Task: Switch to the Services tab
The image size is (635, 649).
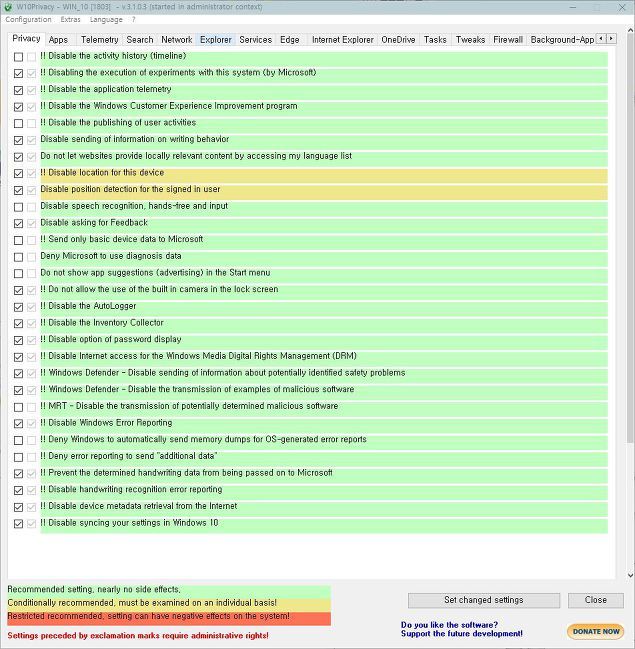Action: [x=255, y=40]
